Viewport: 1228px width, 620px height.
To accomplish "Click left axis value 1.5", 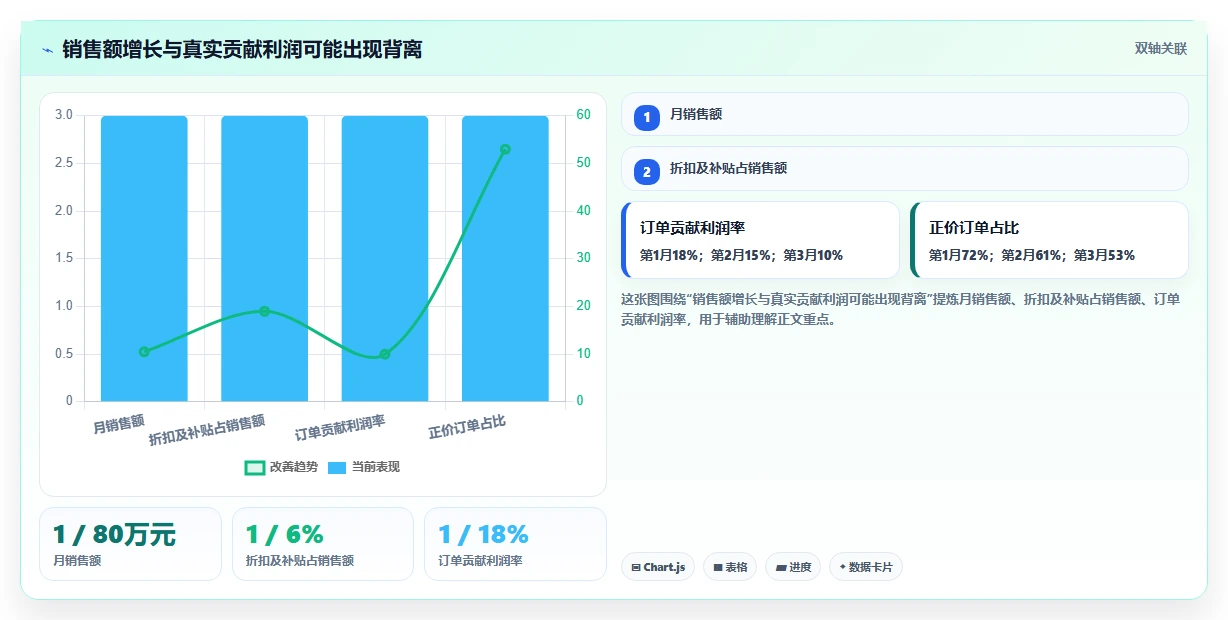I will click(63, 258).
